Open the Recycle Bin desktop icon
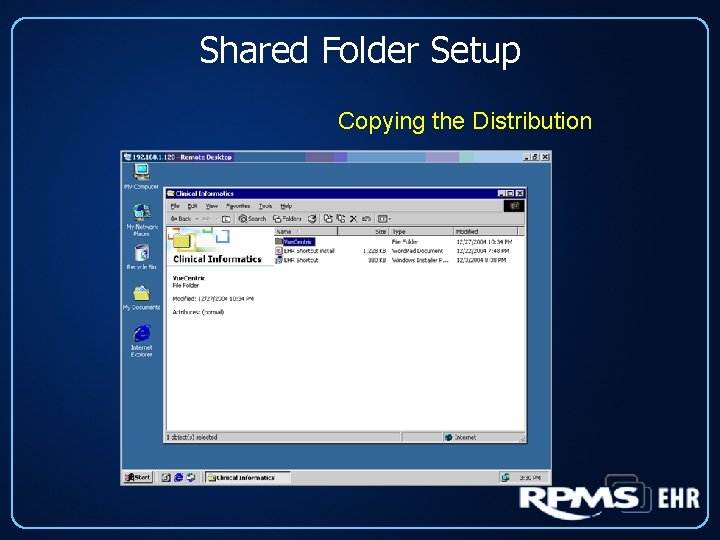 click(x=141, y=257)
